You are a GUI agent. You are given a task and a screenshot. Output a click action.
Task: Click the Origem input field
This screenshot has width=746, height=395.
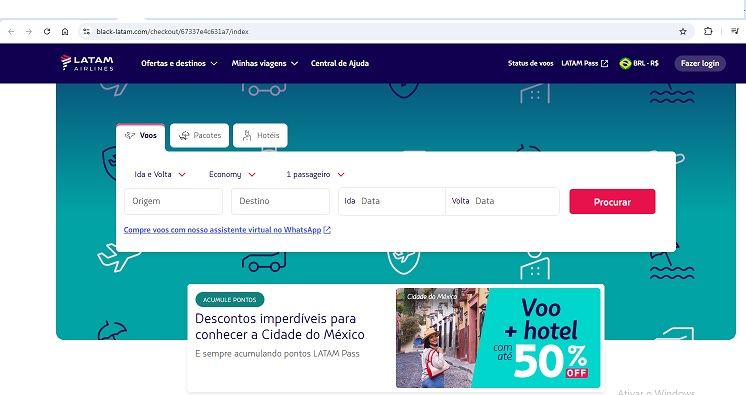(173, 201)
